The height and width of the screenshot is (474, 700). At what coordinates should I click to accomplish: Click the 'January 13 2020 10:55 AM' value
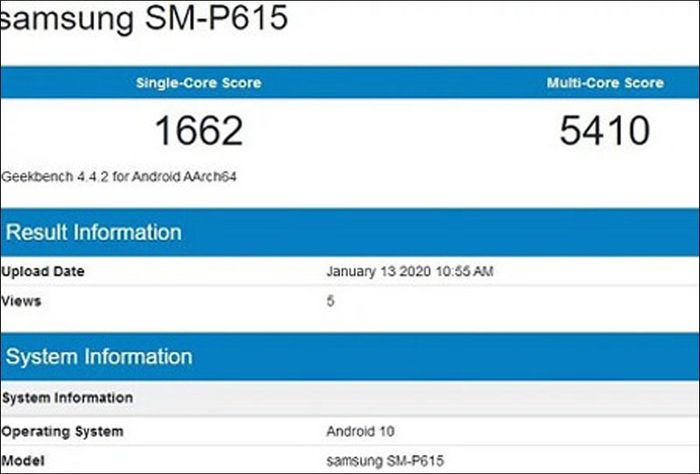click(409, 271)
